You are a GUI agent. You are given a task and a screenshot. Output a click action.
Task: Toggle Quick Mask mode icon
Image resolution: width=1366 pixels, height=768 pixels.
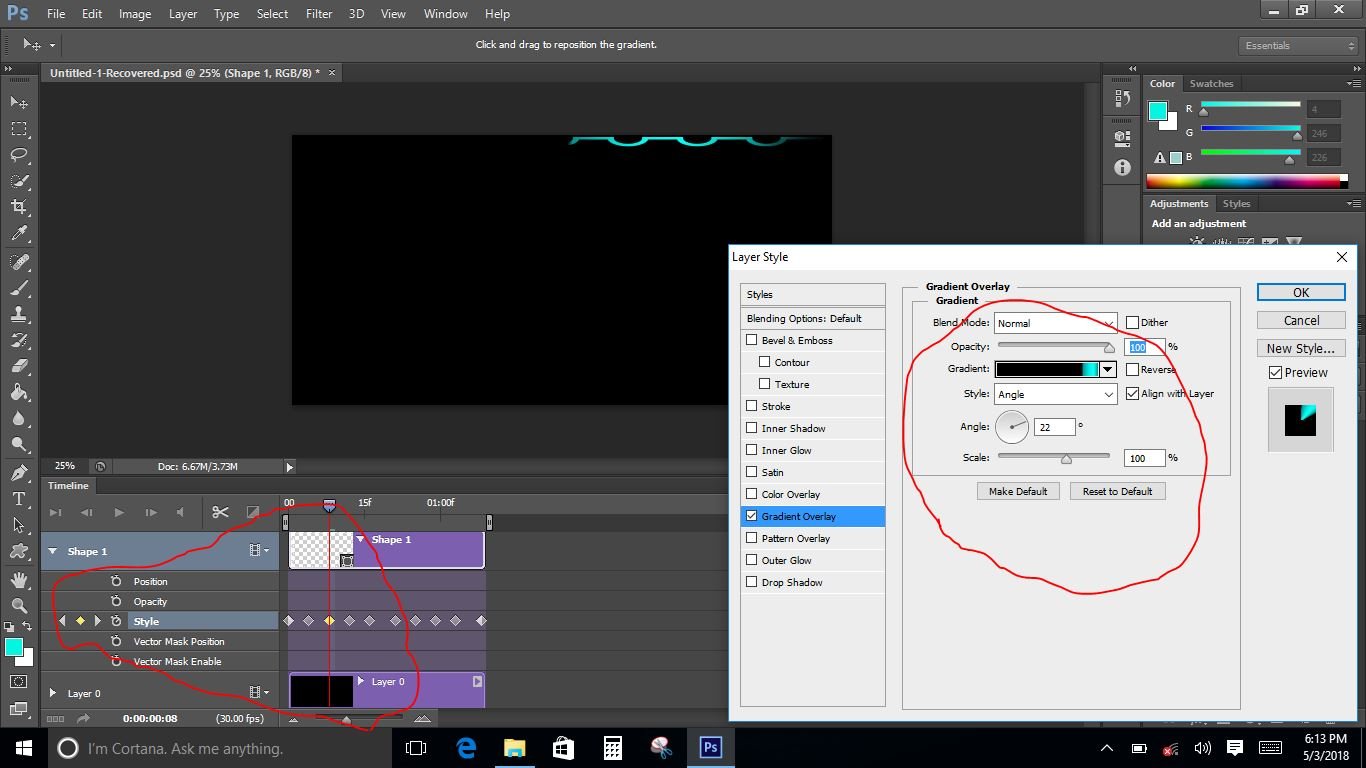pyautogui.click(x=19, y=681)
